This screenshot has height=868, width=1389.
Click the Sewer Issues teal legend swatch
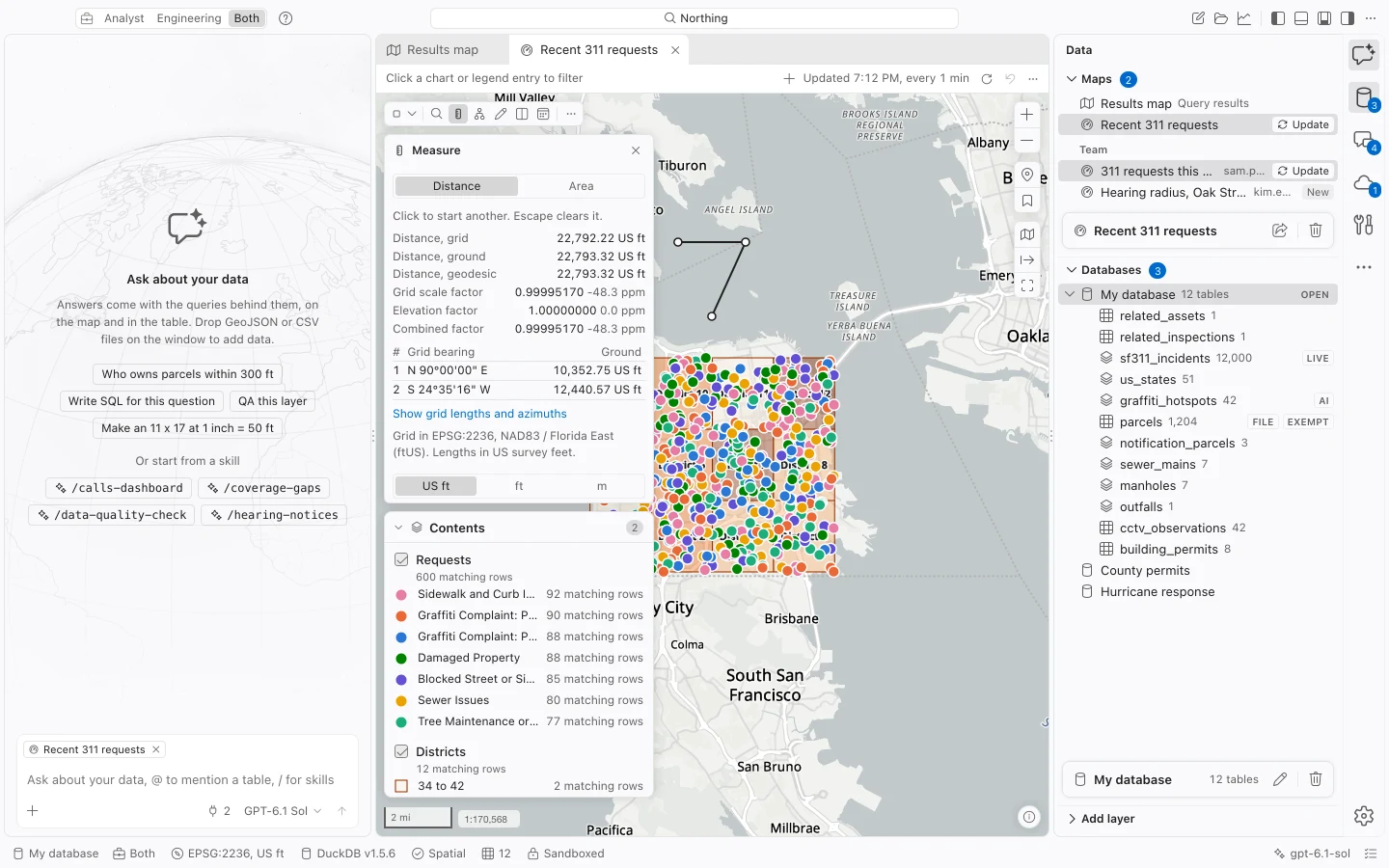[401, 700]
